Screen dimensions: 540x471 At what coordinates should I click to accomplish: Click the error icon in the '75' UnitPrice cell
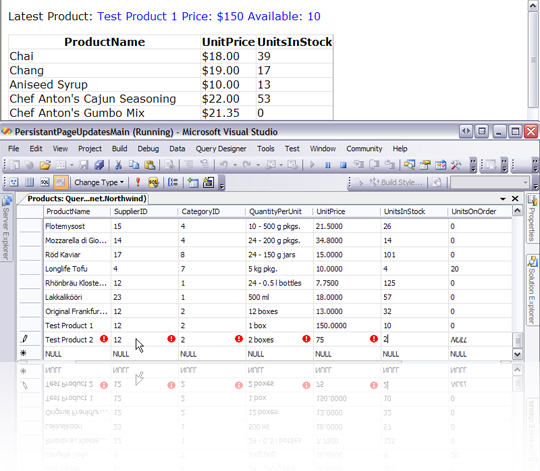[x=374, y=339]
